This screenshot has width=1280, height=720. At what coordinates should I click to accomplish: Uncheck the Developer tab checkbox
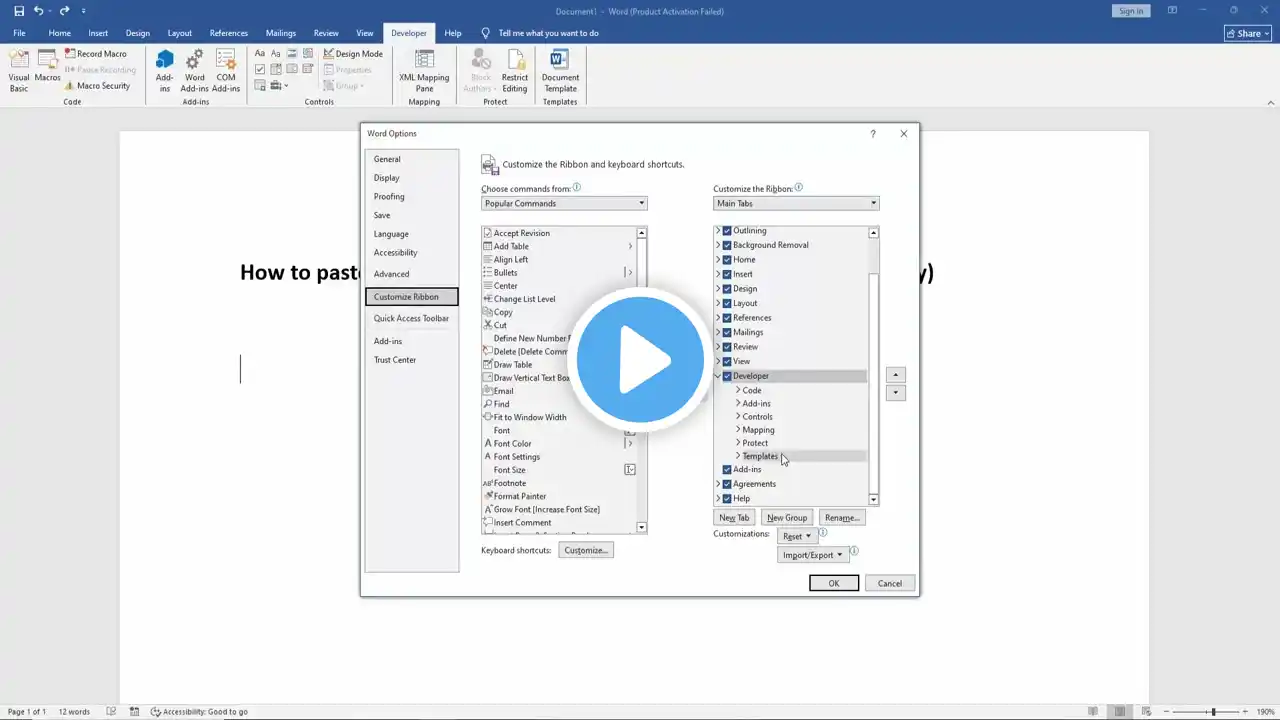click(x=727, y=376)
